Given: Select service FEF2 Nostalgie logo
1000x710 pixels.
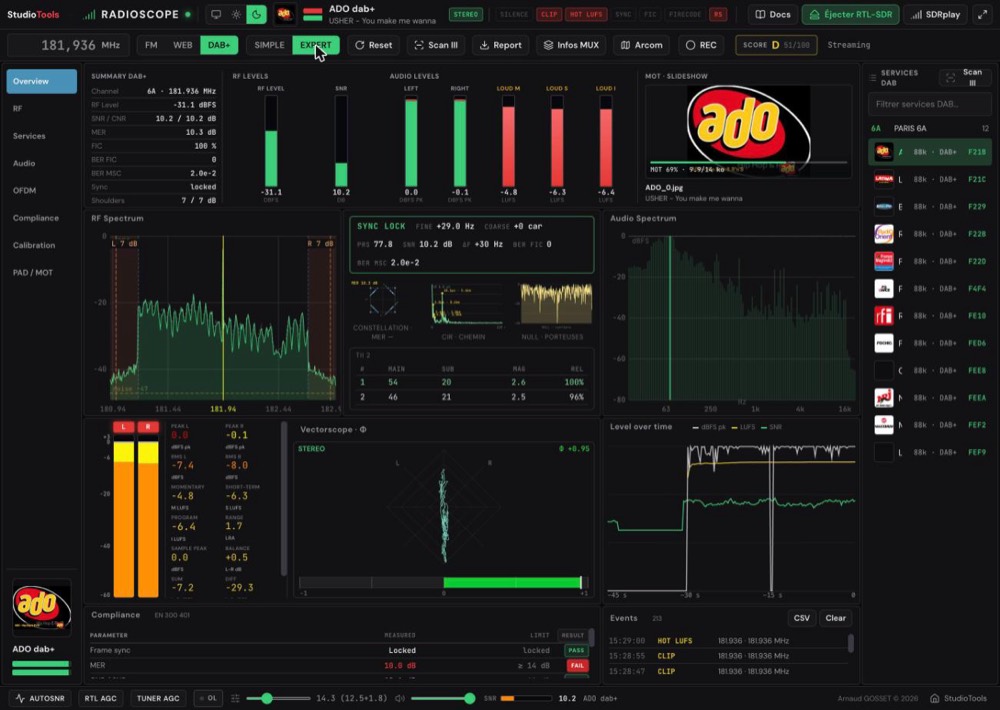Looking at the screenshot, I should (930, 425).
